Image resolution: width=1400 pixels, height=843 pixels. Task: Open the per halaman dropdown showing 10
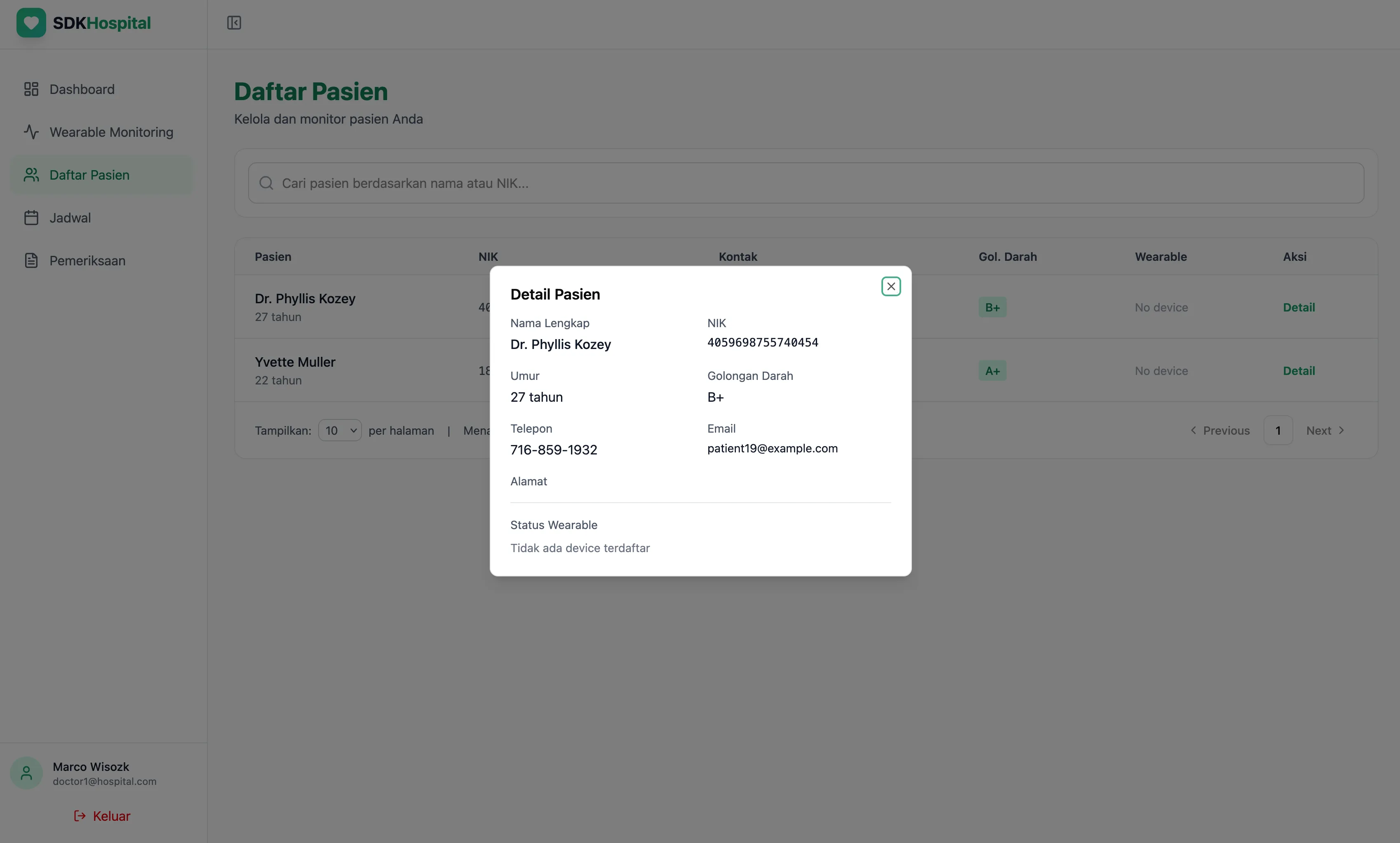(x=339, y=430)
